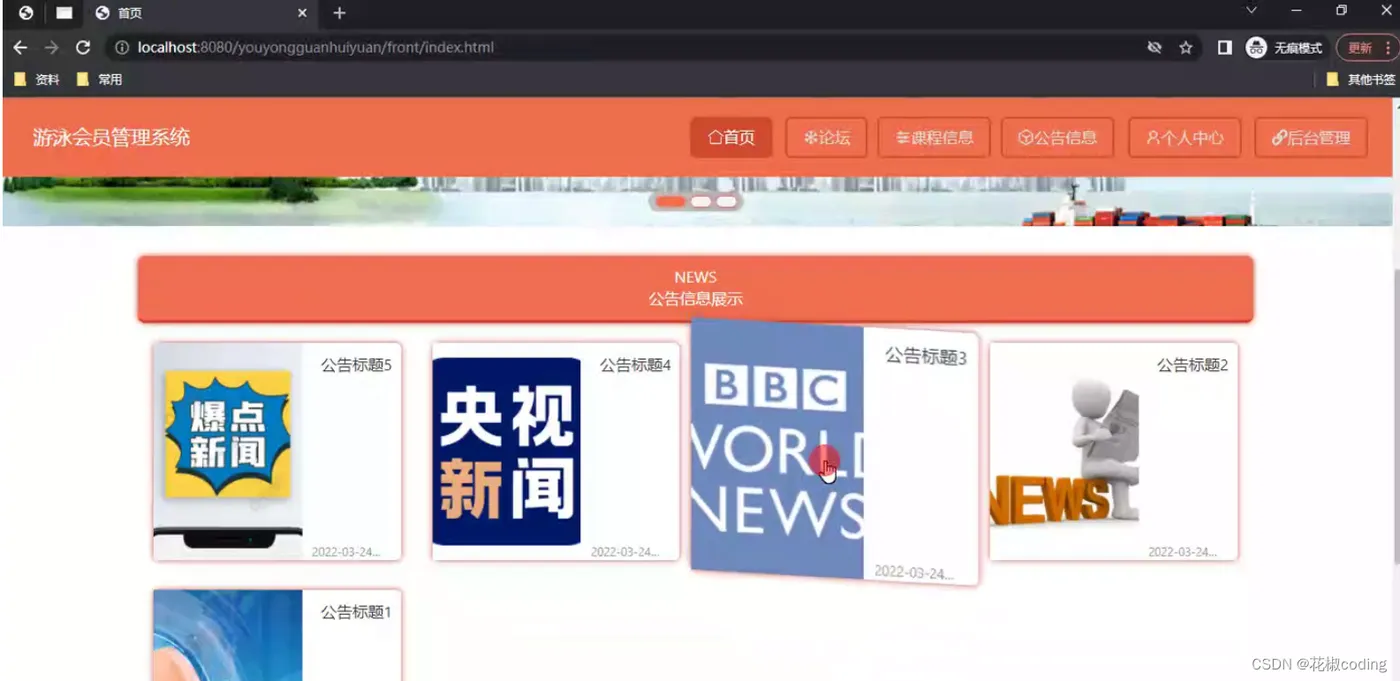Bookmark this page with the star icon
Screen dimensions: 1400x681
[x=1186, y=47]
